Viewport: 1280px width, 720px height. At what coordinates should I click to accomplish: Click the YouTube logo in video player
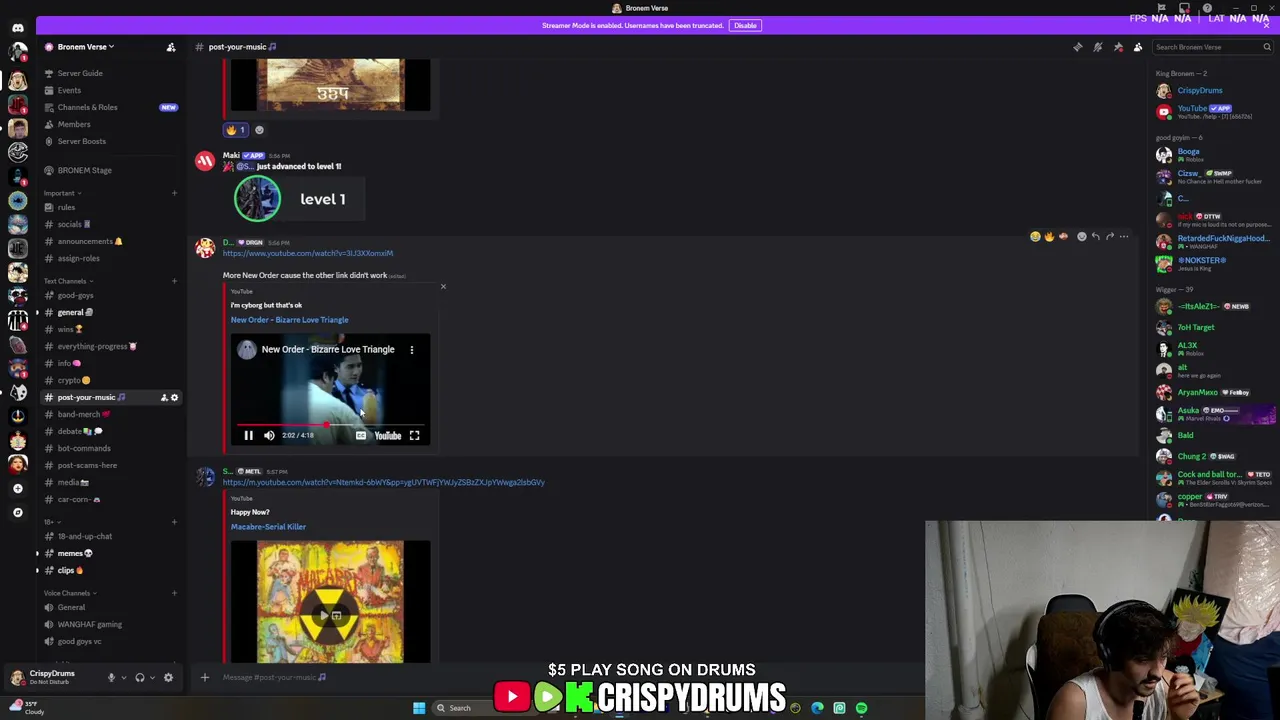pyautogui.click(x=387, y=436)
